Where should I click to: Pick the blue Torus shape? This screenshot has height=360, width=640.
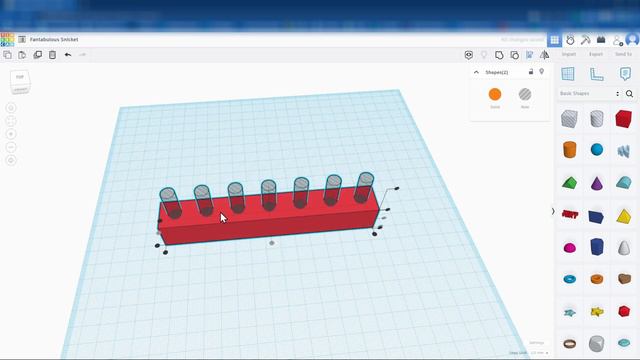[569, 279]
